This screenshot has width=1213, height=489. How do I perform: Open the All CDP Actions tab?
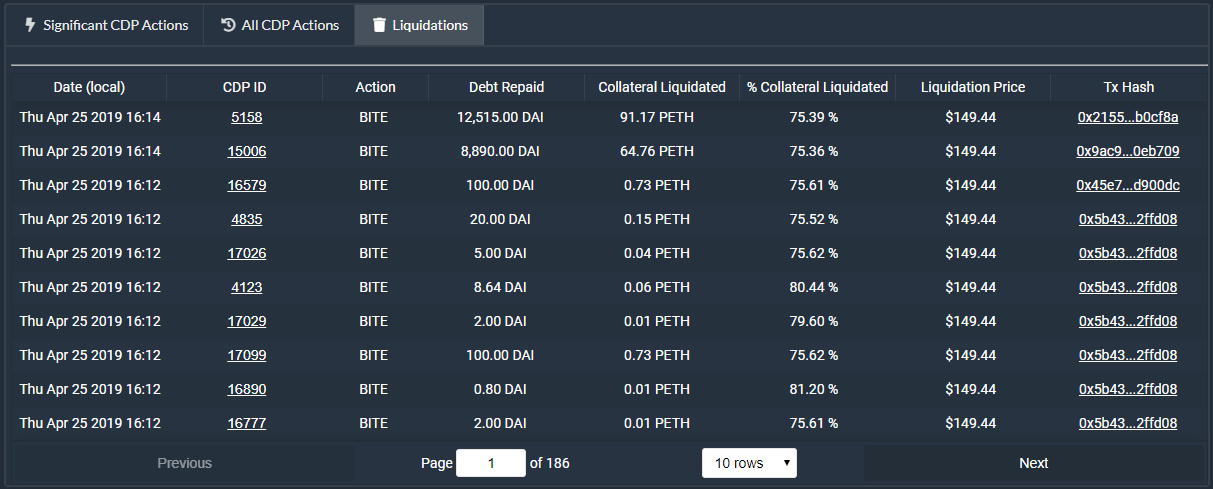point(279,25)
